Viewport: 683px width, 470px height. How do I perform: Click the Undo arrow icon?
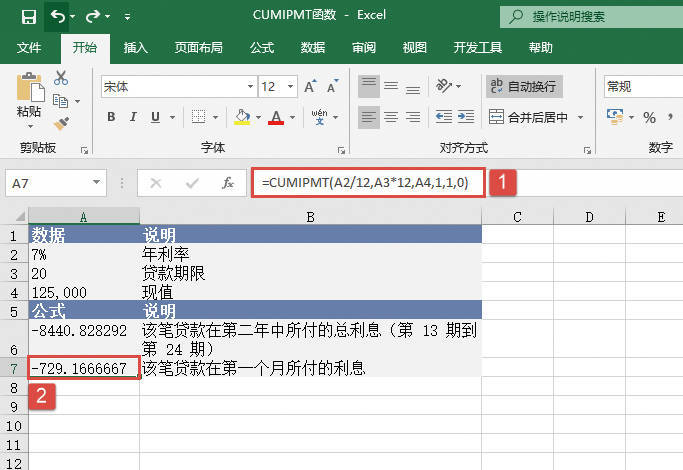coord(58,16)
